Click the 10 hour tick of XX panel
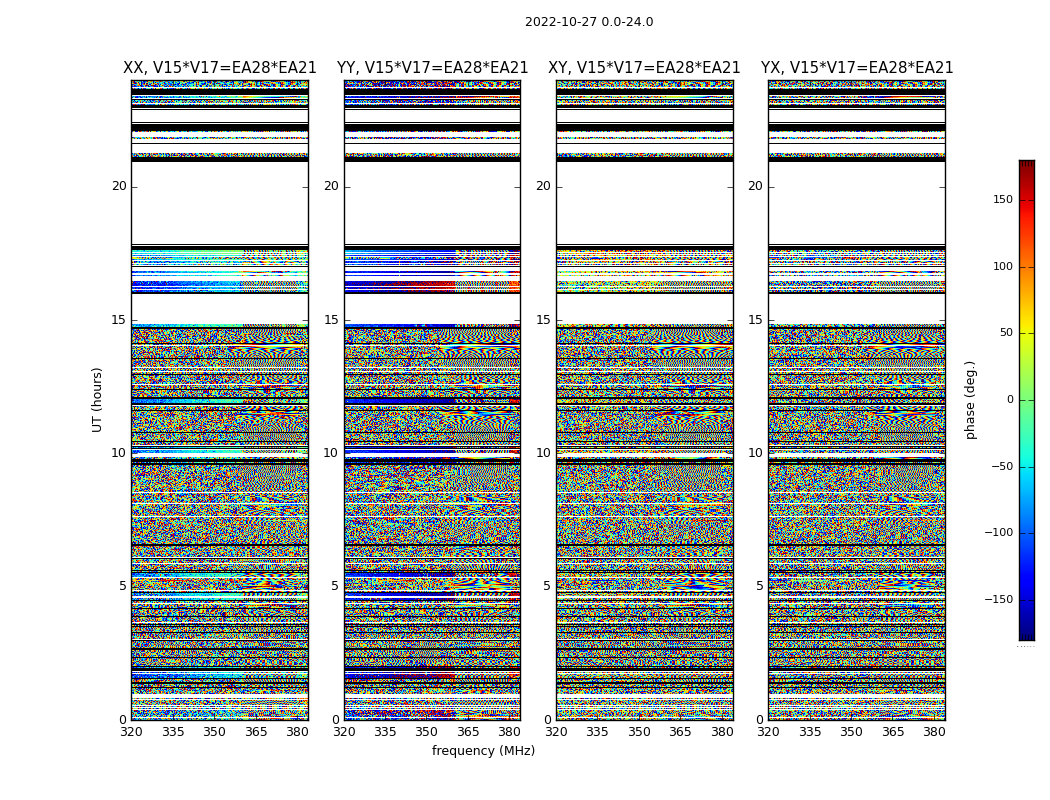 (x=119, y=453)
